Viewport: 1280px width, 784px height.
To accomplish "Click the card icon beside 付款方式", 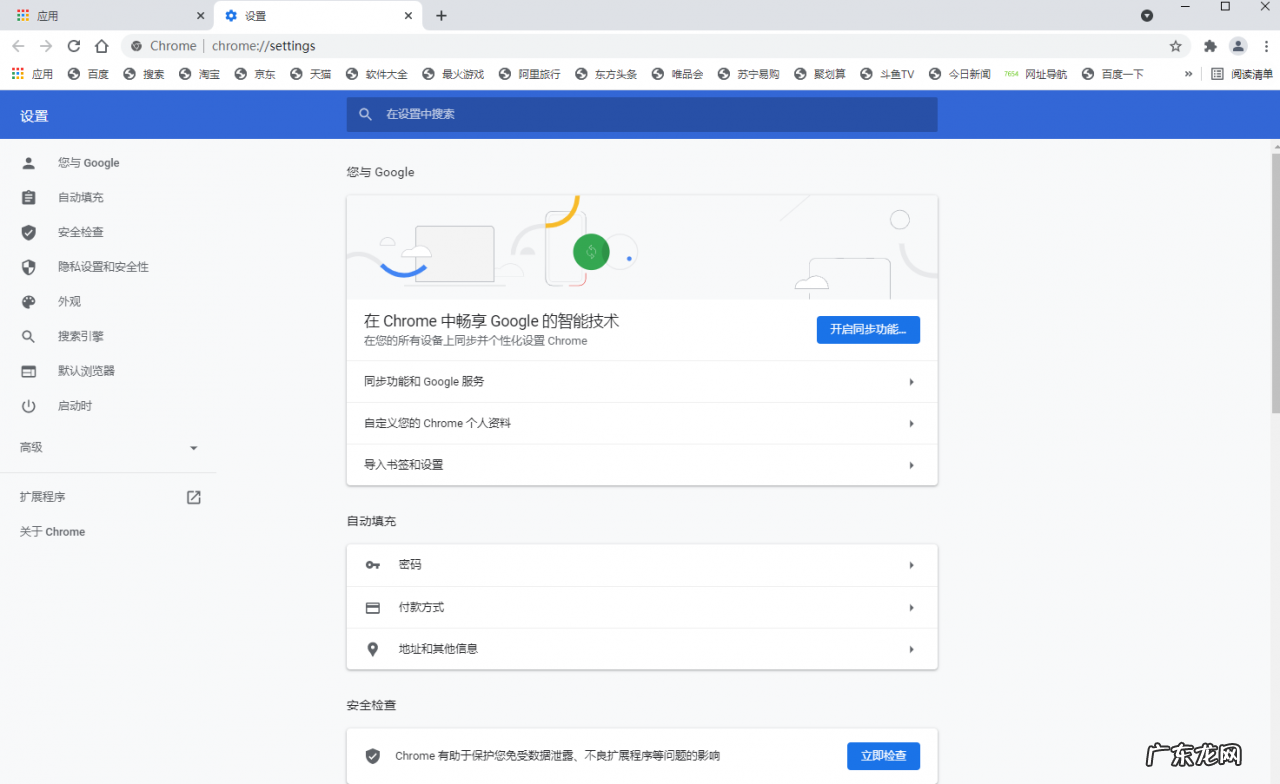I will (x=373, y=606).
